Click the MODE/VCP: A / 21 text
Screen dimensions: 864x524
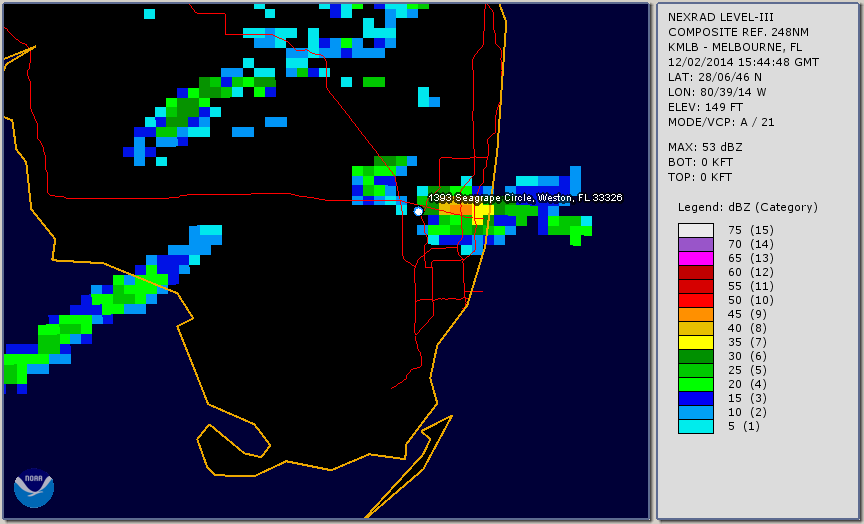721,122
